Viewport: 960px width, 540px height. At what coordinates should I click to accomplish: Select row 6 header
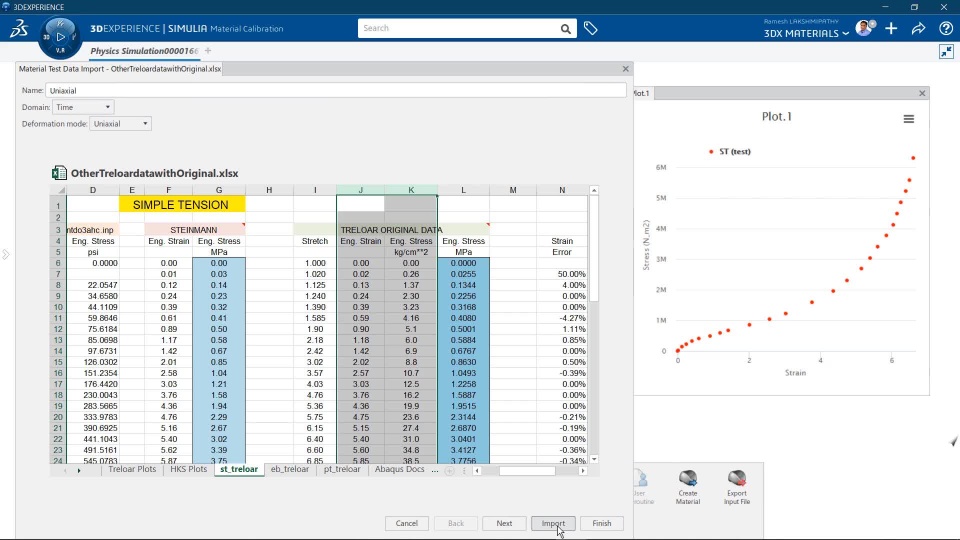pyautogui.click(x=58, y=263)
